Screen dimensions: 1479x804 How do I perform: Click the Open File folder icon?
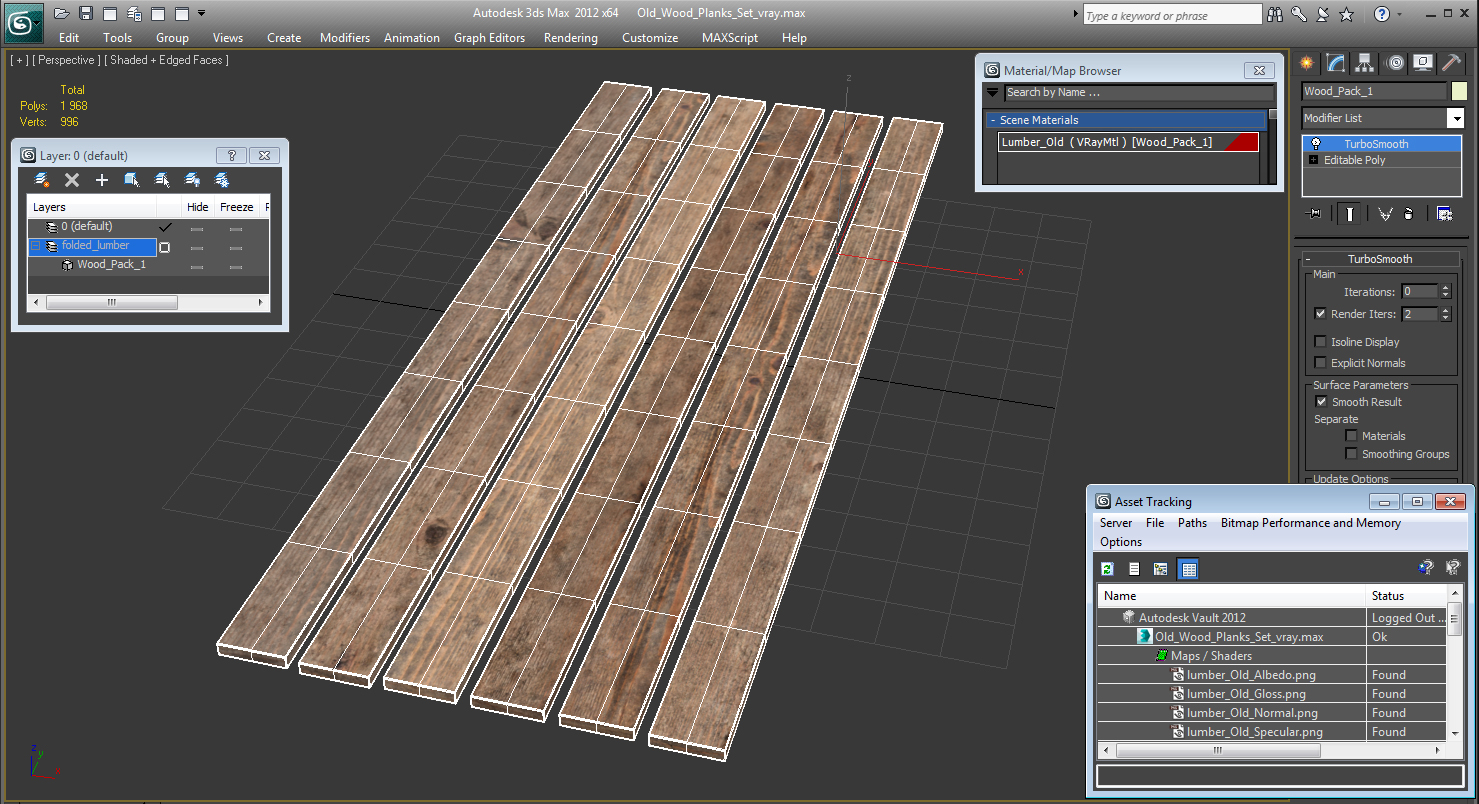pos(62,13)
